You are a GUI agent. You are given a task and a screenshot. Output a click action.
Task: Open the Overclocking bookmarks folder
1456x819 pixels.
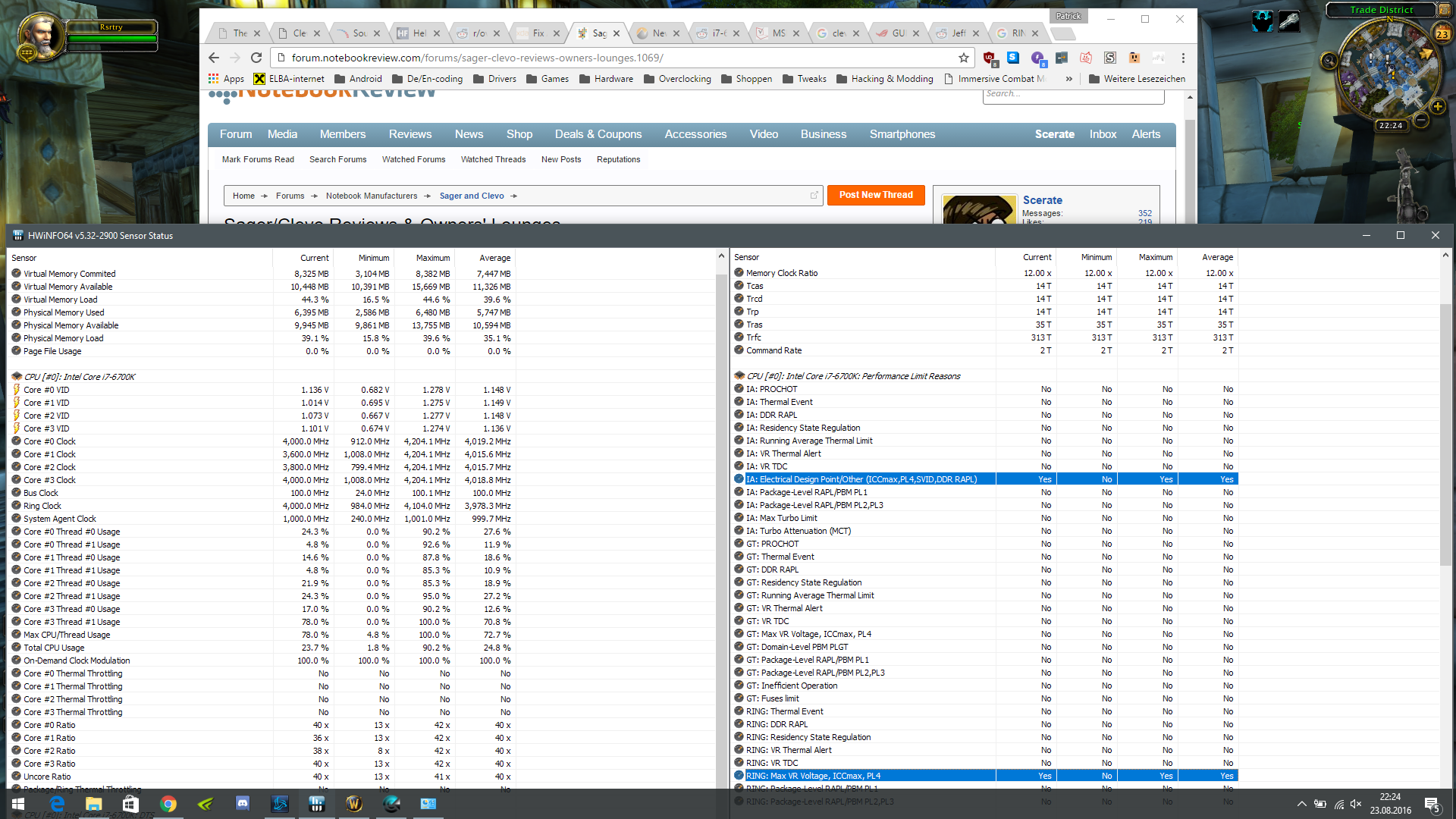(x=677, y=79)
